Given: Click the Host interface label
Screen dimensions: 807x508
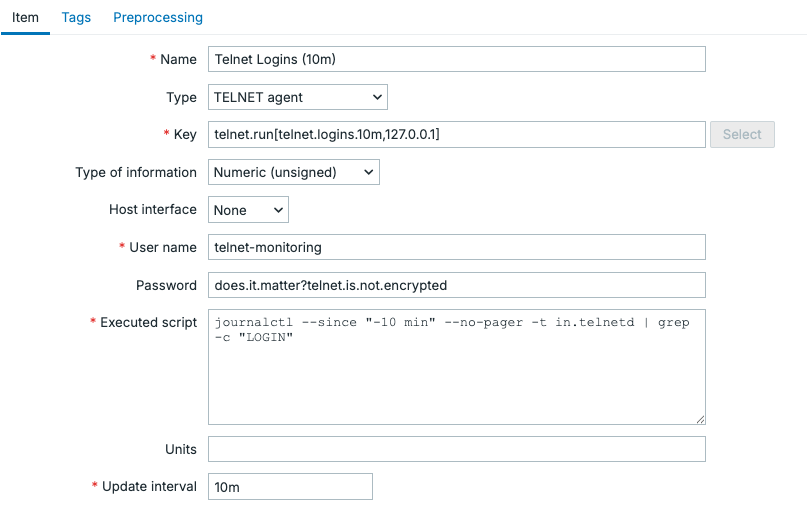Looking at the screenshot, I should (153, 209).
